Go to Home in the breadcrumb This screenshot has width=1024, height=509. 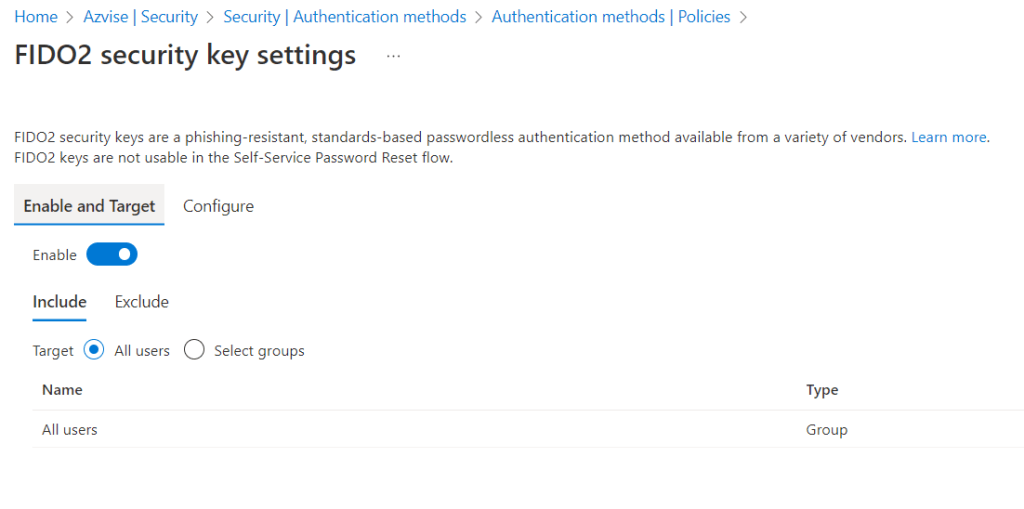click(x=36, y=17)
